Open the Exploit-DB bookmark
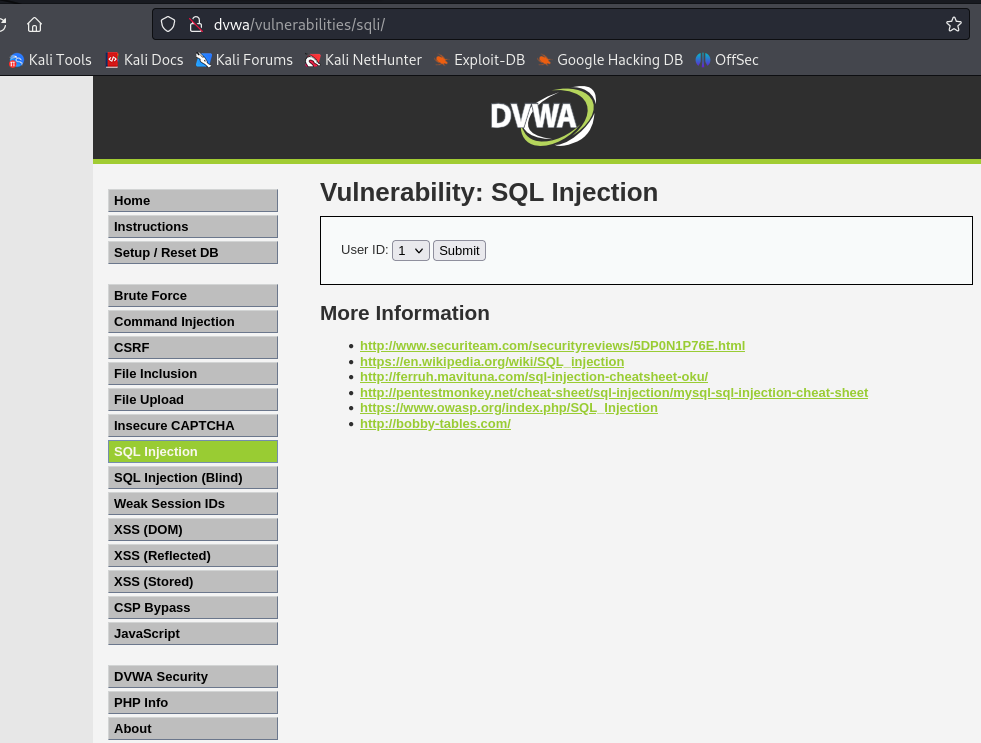This screenshot has width=981, height=743. click(x=480, y=60)
